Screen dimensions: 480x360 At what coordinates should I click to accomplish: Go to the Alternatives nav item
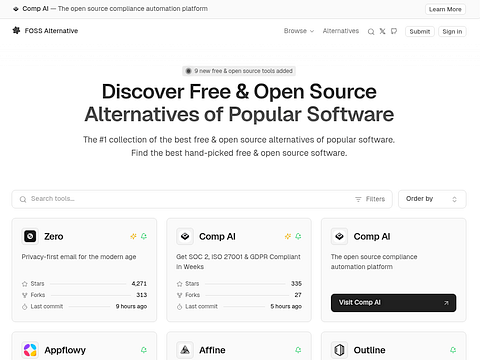pos(341,31)
